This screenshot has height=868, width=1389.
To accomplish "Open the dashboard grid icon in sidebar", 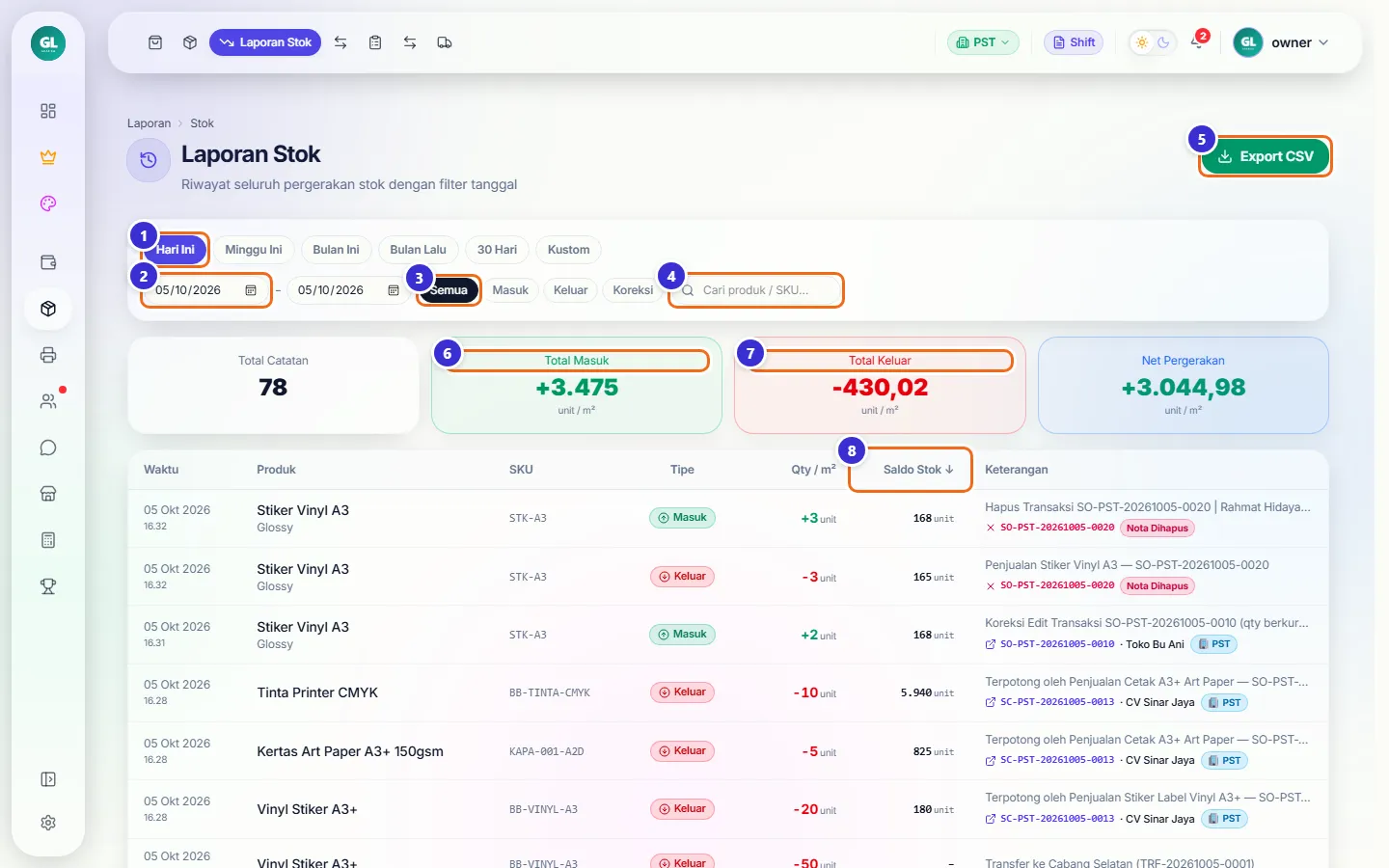I will pos(48,111).
